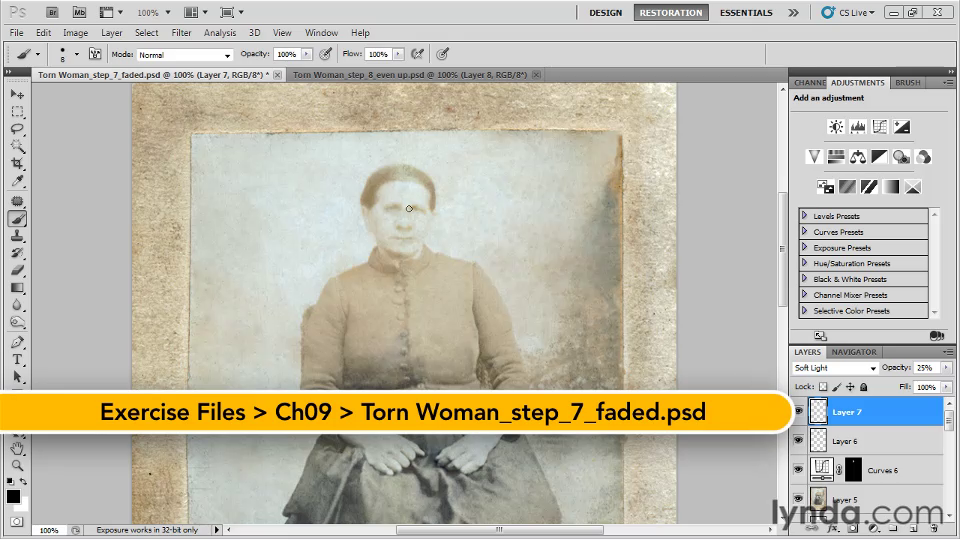Open the layer blend mode Soft Light dropdown
The width and height of the screenshot is (960, 540).
[x=834, y=367]
